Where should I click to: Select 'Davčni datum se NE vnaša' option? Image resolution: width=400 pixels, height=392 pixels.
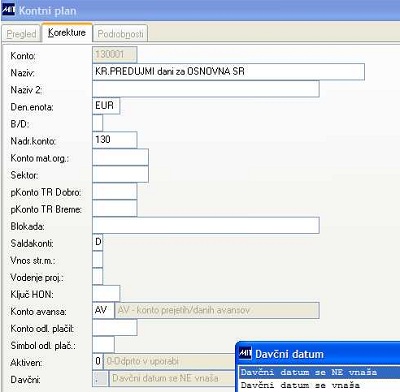click(x=319, y=372)
